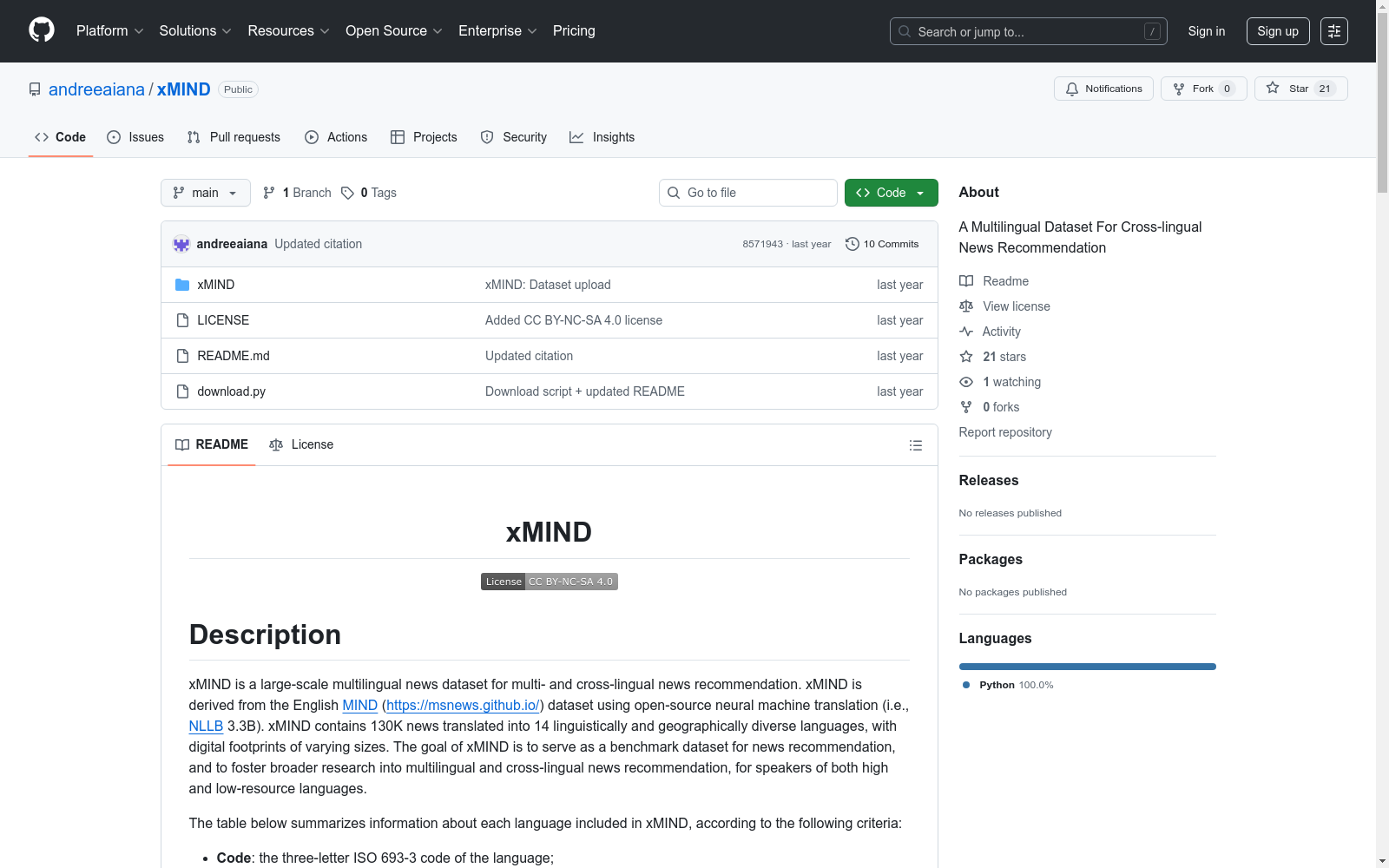The height and width of the screenshot is (868, 1389).
Task: Open the 'xMIND: Dataset upload' commit message
Action: (548, 285)
